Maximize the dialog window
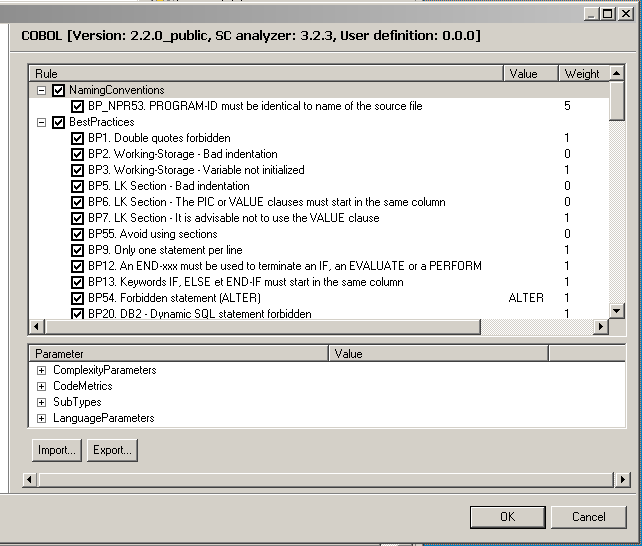This screenshot has height=546, width=642. [x=608, y=14]
